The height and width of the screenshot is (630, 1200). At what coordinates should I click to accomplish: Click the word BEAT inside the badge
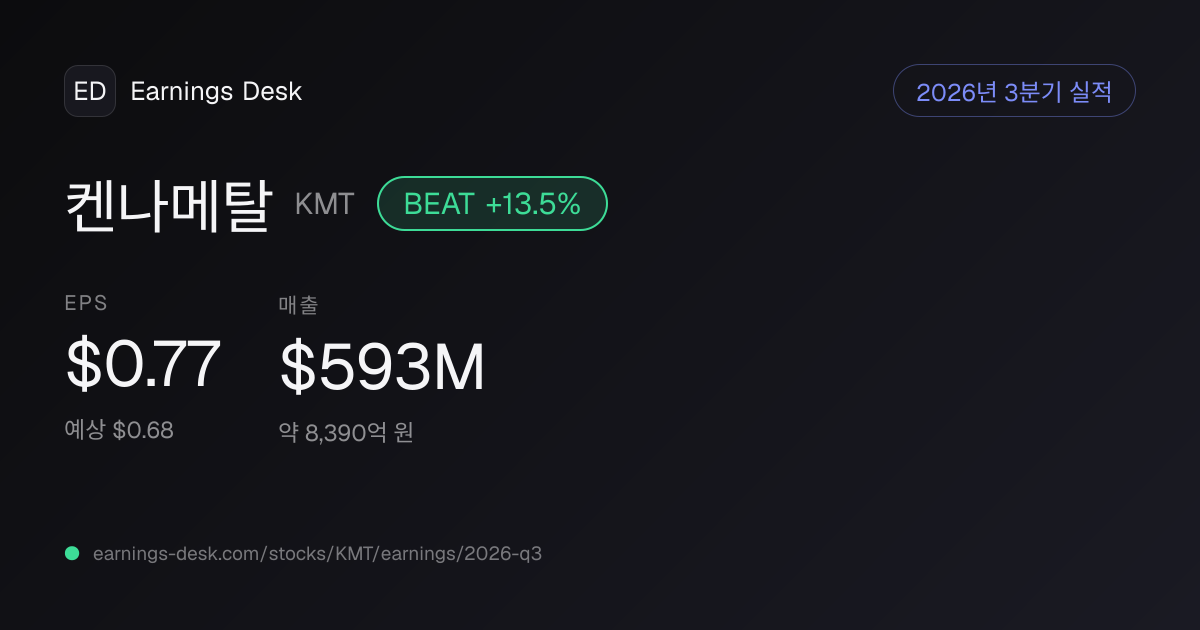pos(439,204)
